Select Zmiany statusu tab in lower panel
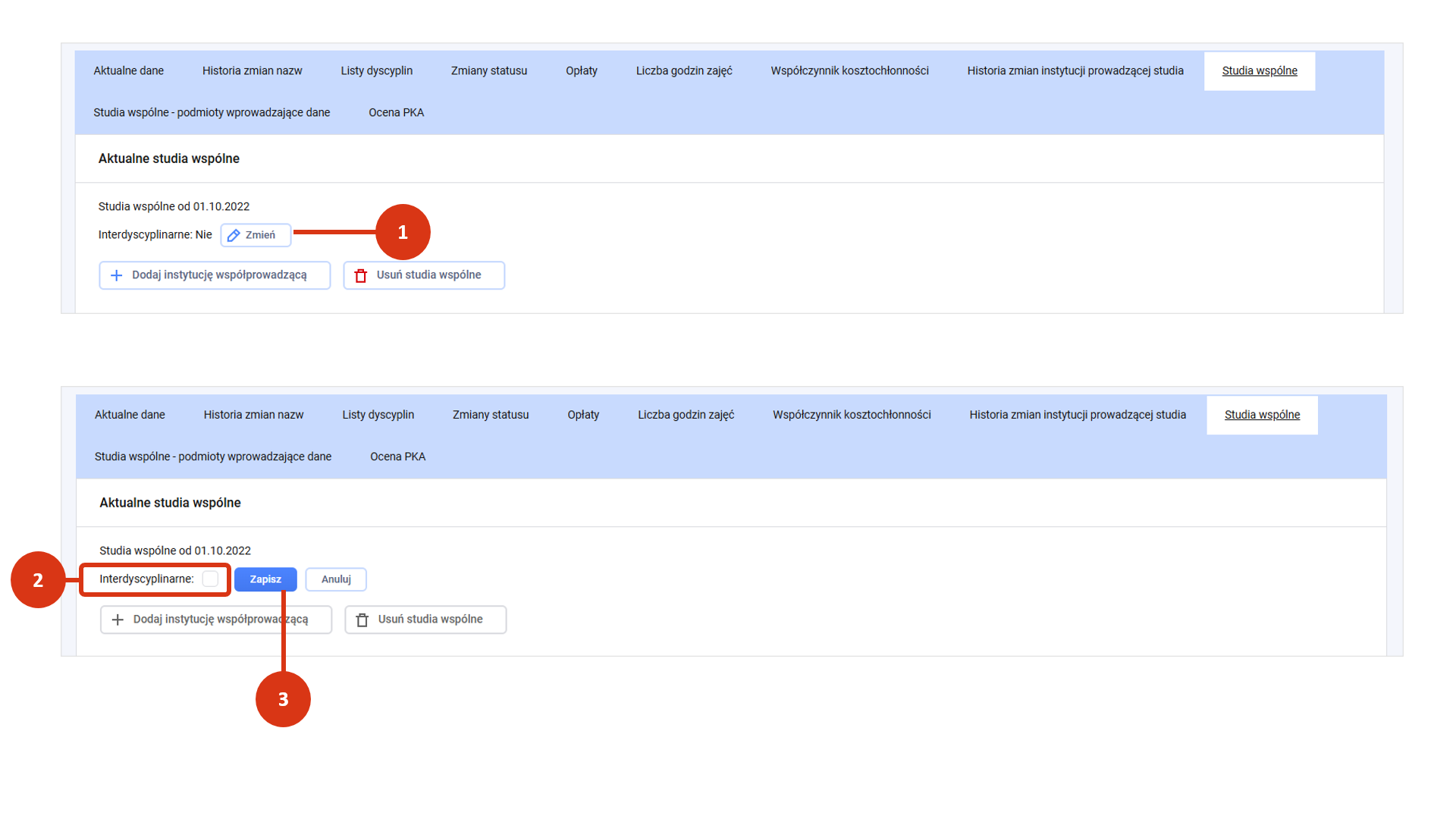Image resolution: width=1456 pixels, height=819 pixels. [x=490, y=415]
